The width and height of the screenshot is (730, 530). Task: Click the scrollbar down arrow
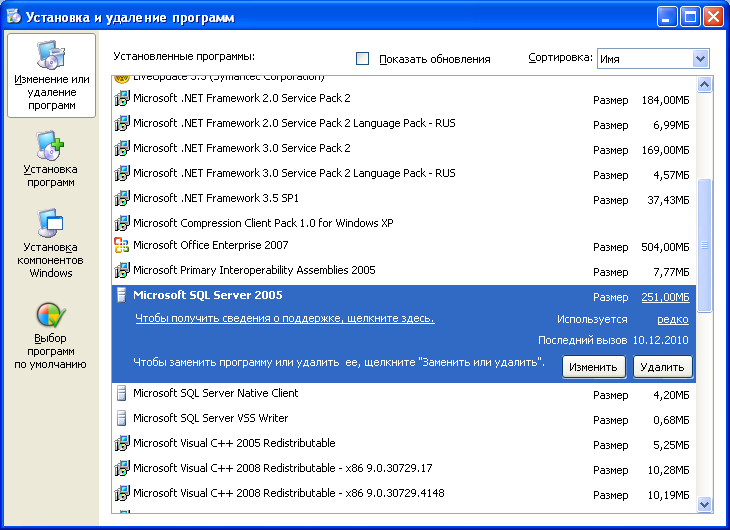[x=704, y=504]
